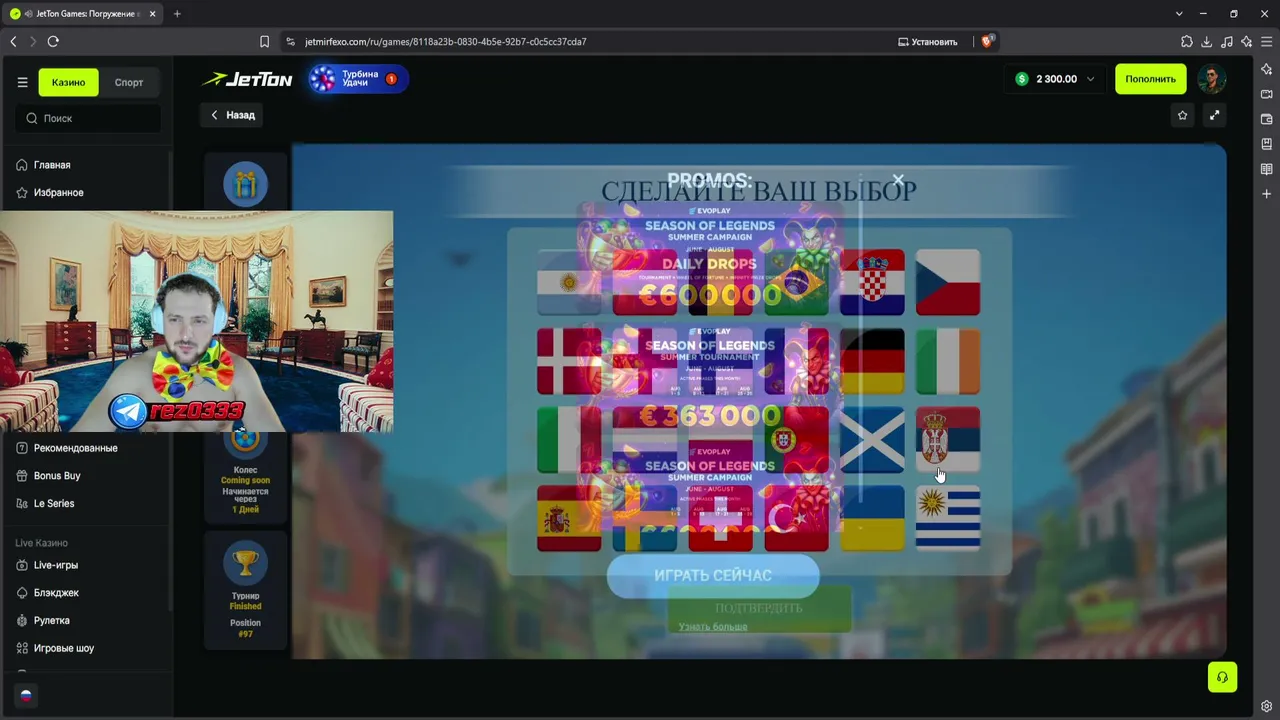Open site settings icon in address bar
Screen dimensions: 1280x720
point(290,41)
